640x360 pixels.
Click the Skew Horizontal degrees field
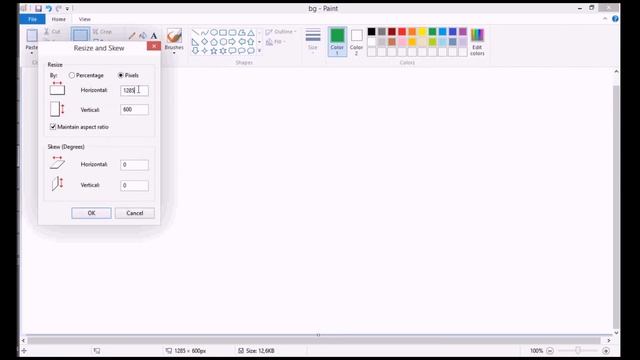tap(134, 164)
